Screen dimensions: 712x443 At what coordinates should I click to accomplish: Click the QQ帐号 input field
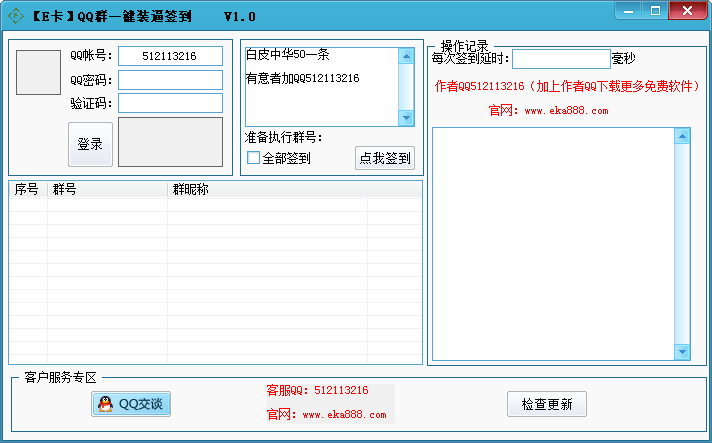[x=170, y=56]
